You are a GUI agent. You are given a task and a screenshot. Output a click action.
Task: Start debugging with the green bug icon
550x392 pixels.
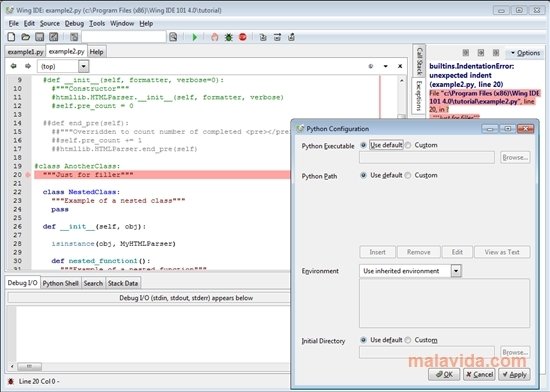[229, 37]
